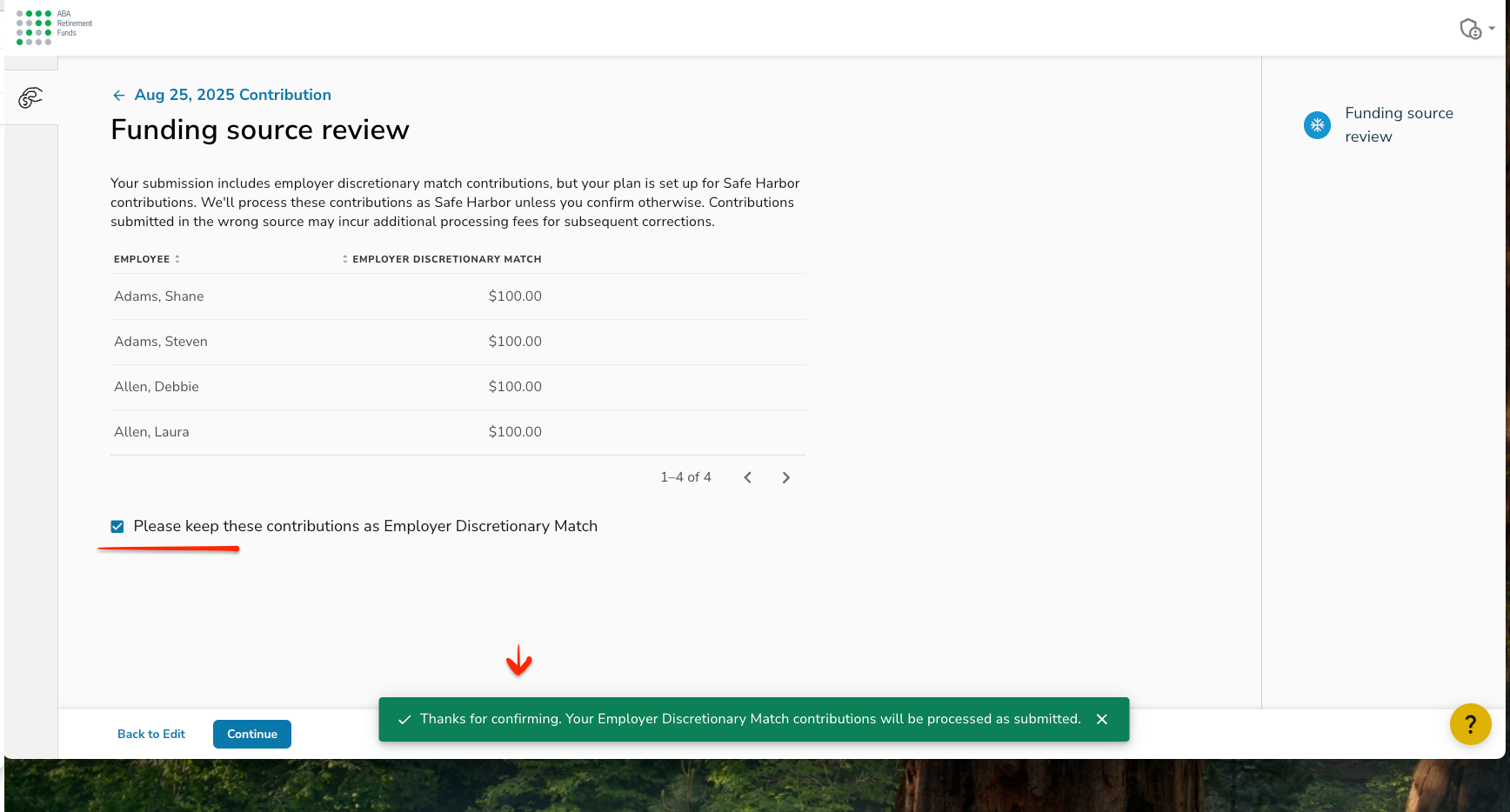Viewport: 1510px width, 812px height.
Task: Click the 1–4 of 4 pagination text
Action: point(685,477)
